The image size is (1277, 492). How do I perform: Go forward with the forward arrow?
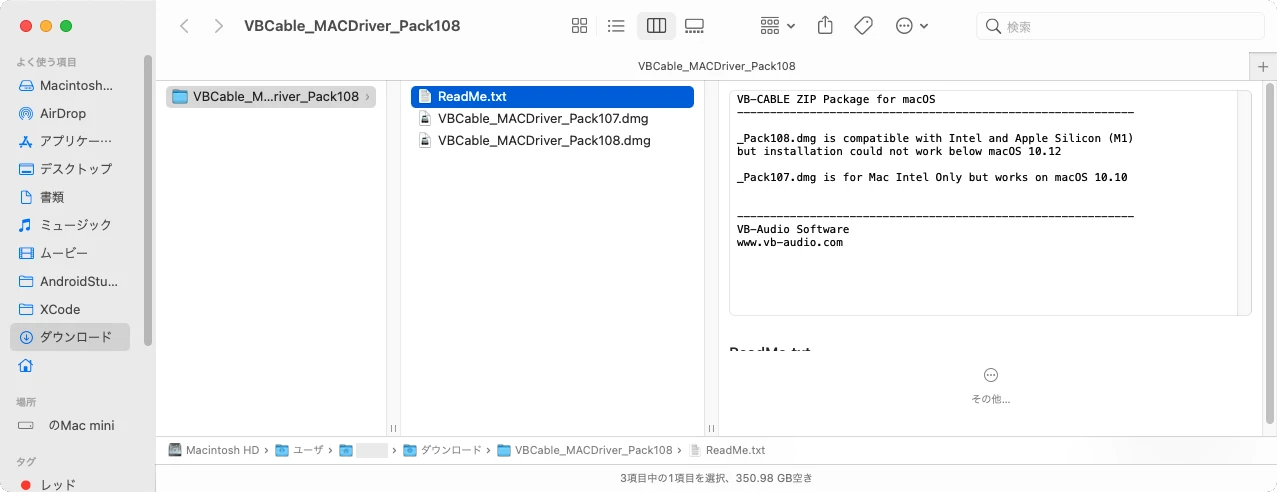219,26
